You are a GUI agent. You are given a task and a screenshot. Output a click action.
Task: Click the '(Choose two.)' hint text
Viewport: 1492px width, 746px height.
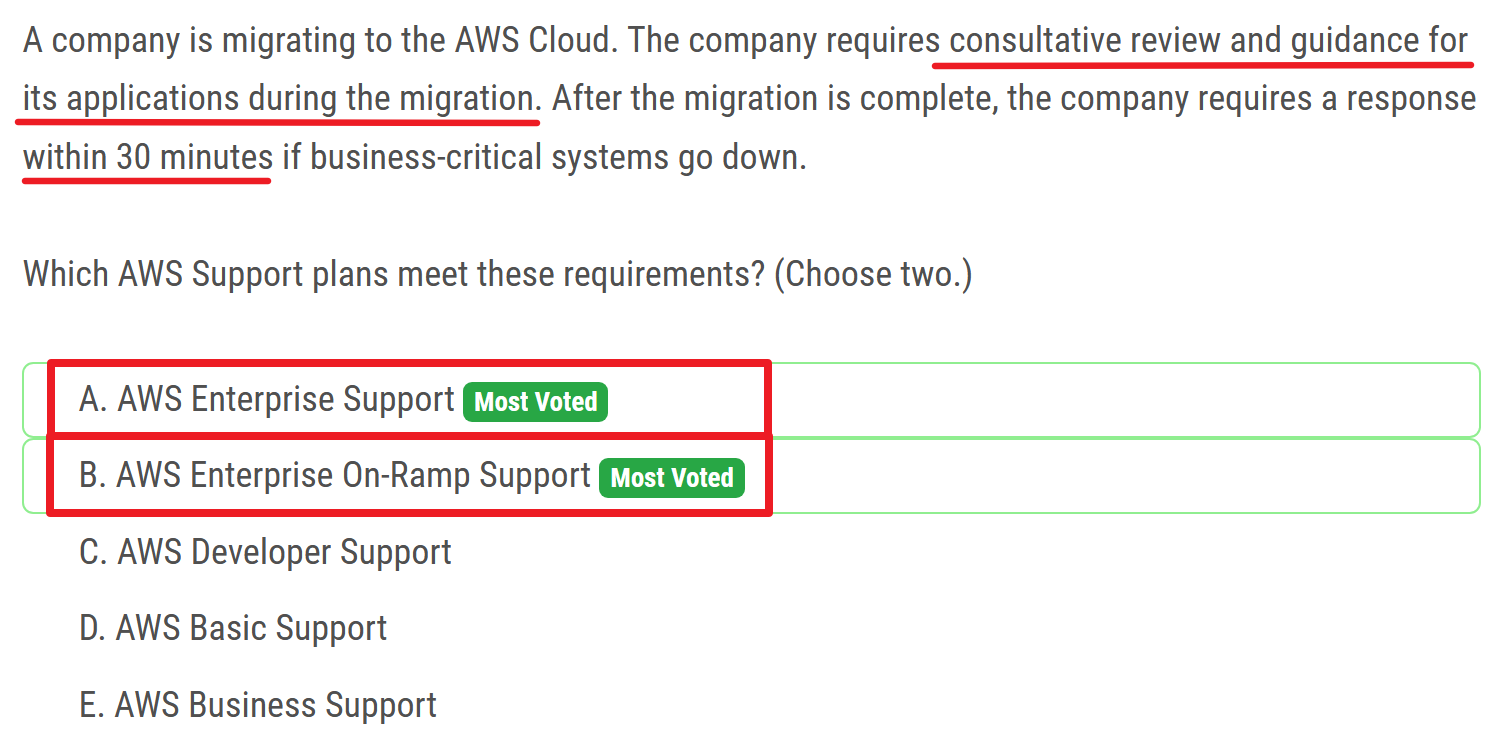pyautogui.click(x=873, y=273)
